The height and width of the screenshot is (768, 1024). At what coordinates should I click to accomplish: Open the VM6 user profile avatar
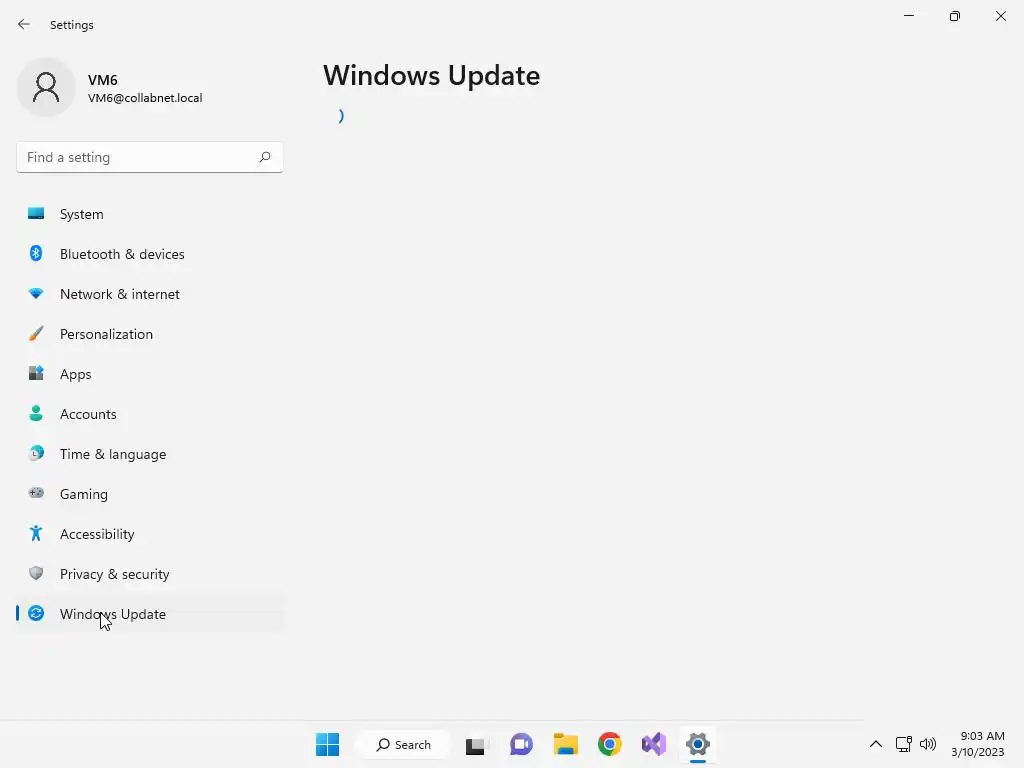[x=46, y=87]
